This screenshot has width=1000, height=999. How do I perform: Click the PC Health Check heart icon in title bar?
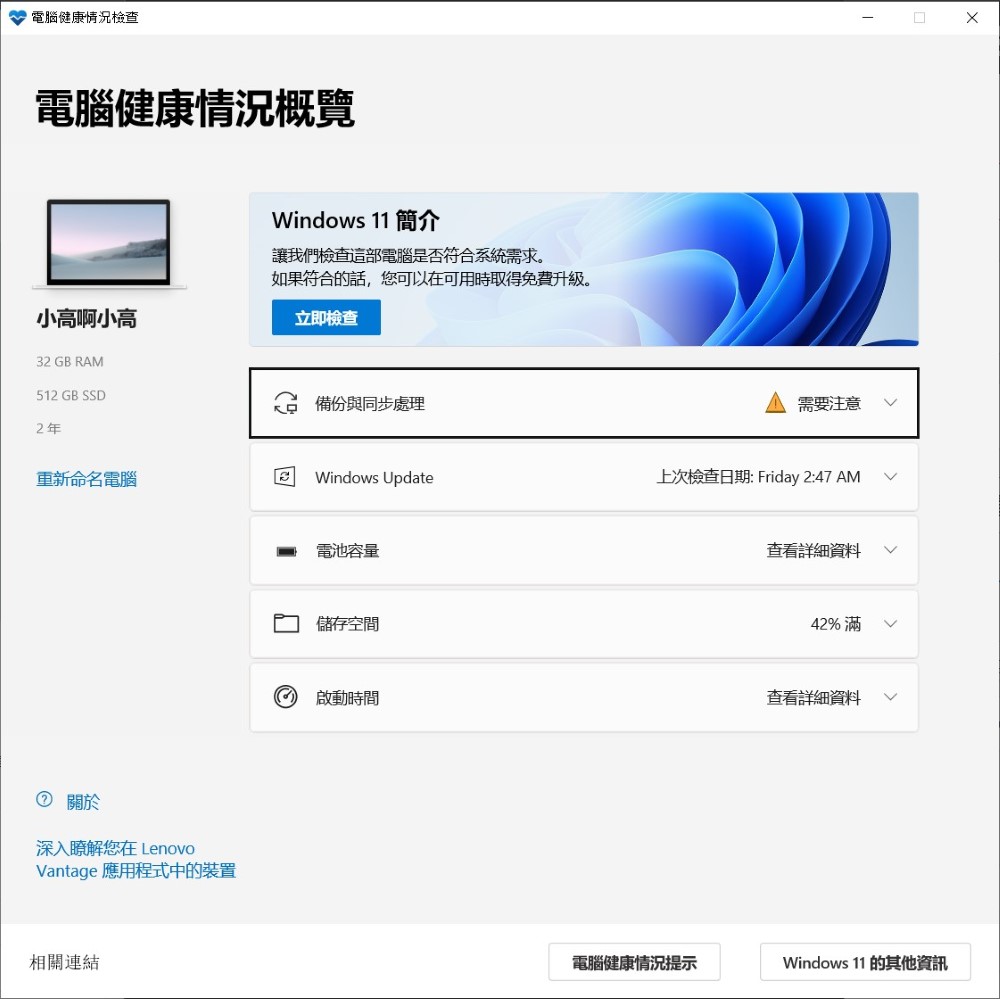pos(17,17)
